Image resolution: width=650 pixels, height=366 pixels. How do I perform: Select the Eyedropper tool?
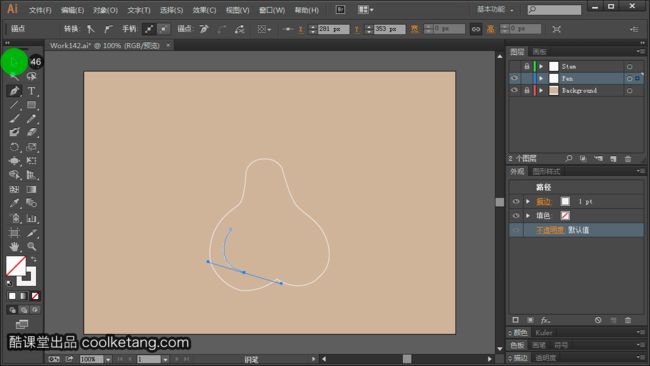pos(14,203)
